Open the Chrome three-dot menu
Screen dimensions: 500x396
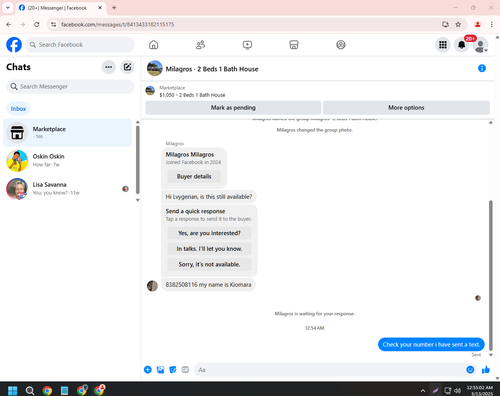(492, 24)
